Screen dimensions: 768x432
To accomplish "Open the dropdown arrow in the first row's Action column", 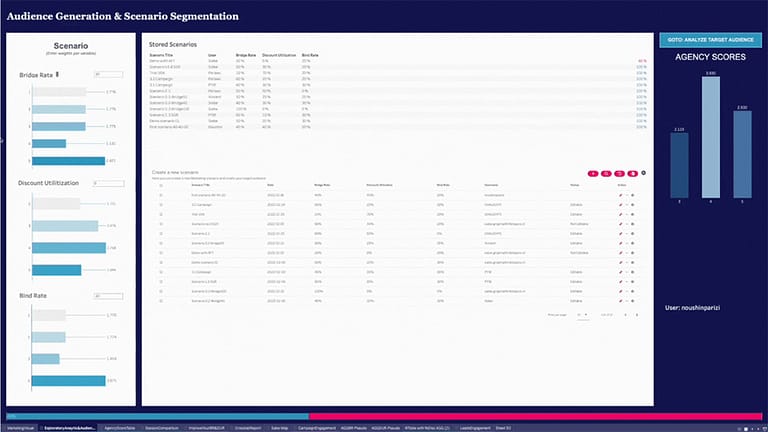I will [x=627, y=195].
